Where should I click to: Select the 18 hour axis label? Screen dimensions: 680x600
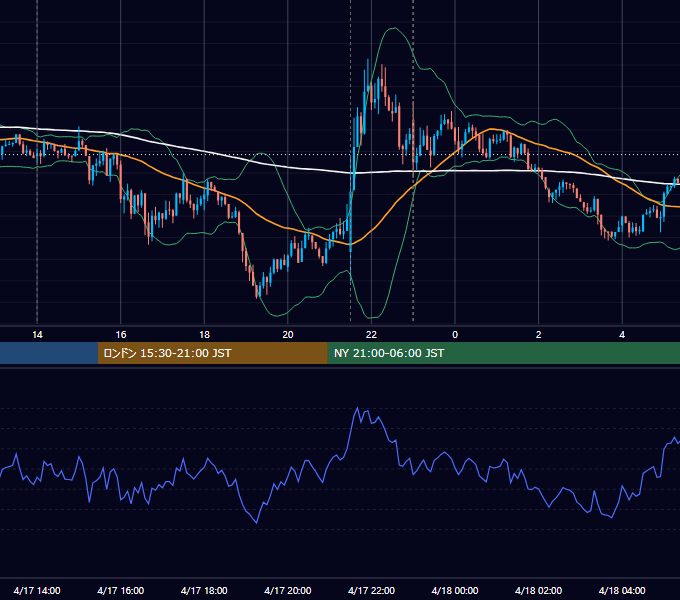(x=204, y=335)
